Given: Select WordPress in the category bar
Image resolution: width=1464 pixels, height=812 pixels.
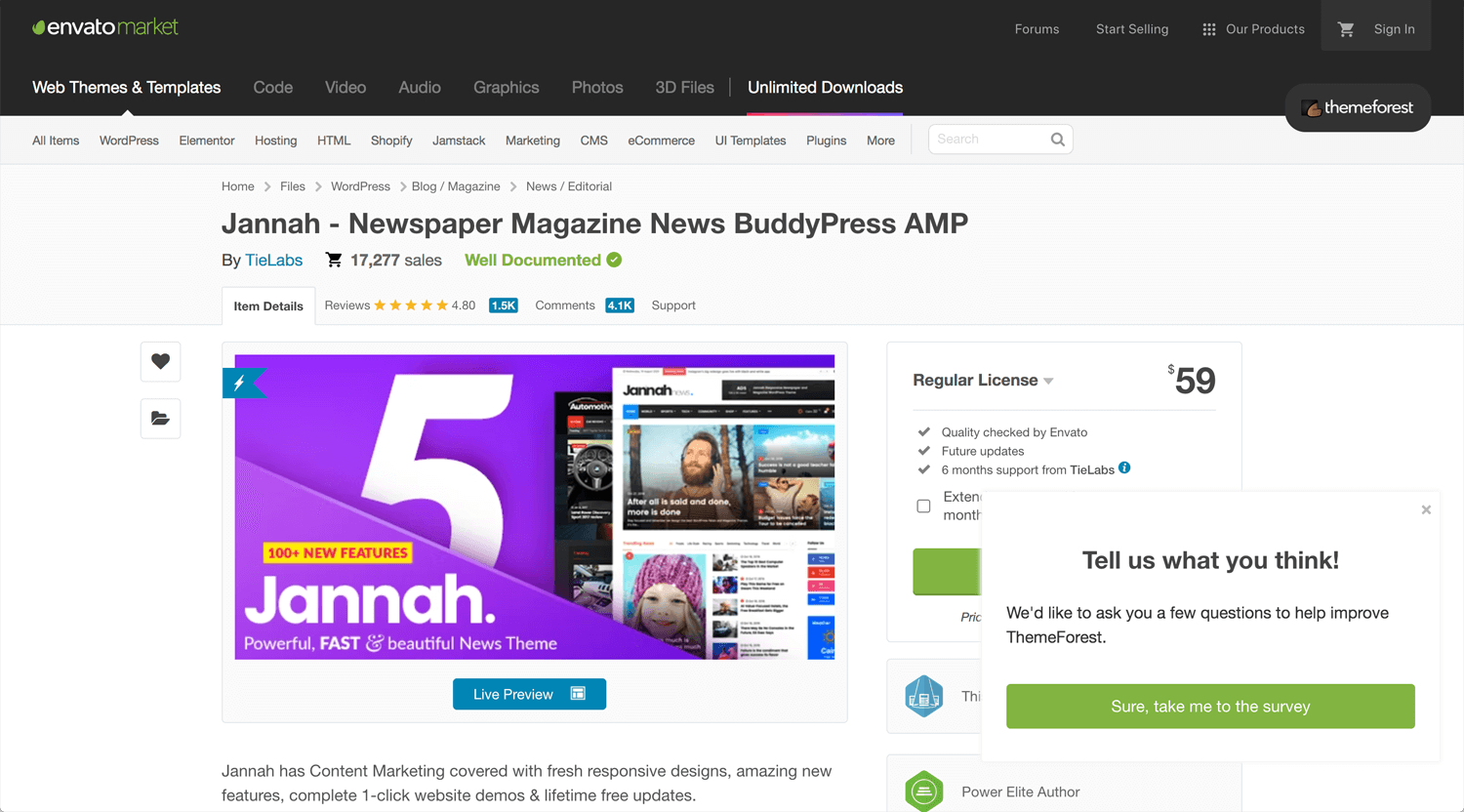Looking at the screenshot, I should 129,141.
